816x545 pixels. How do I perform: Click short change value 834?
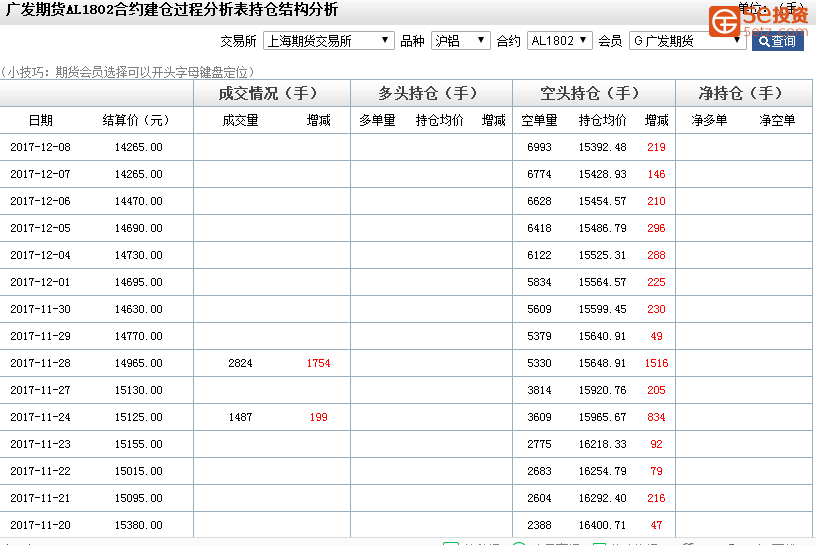656,417
